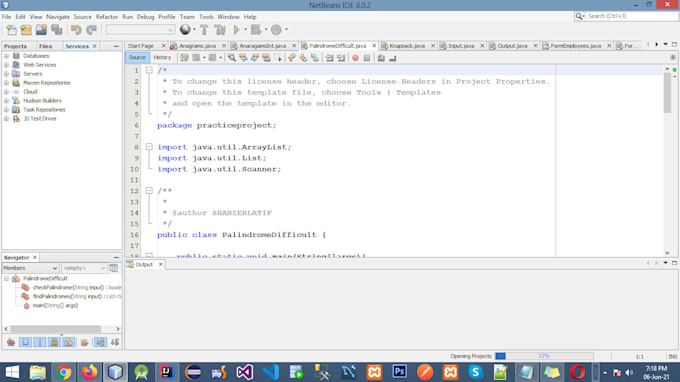Toggle Show Static Members in Navigator

coord(39,343)
